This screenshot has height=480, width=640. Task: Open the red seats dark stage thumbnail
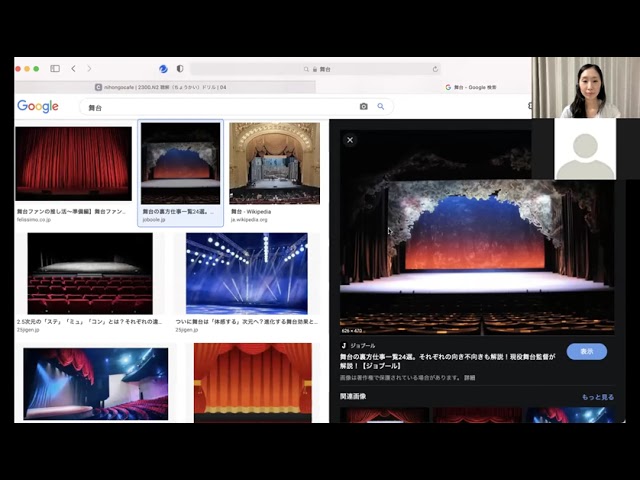[90, 273]
